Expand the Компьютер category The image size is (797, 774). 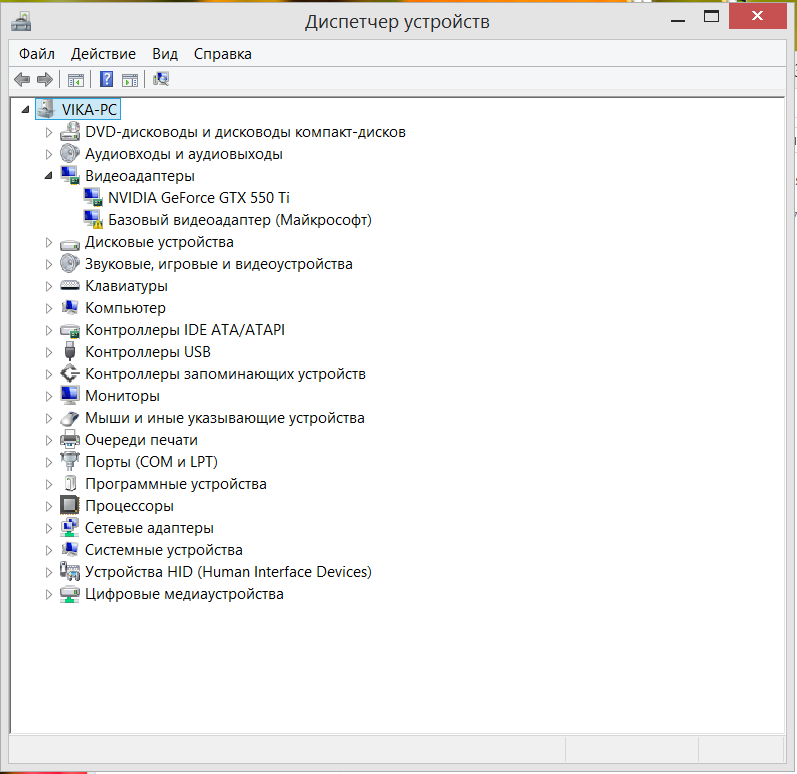[48, 308]
